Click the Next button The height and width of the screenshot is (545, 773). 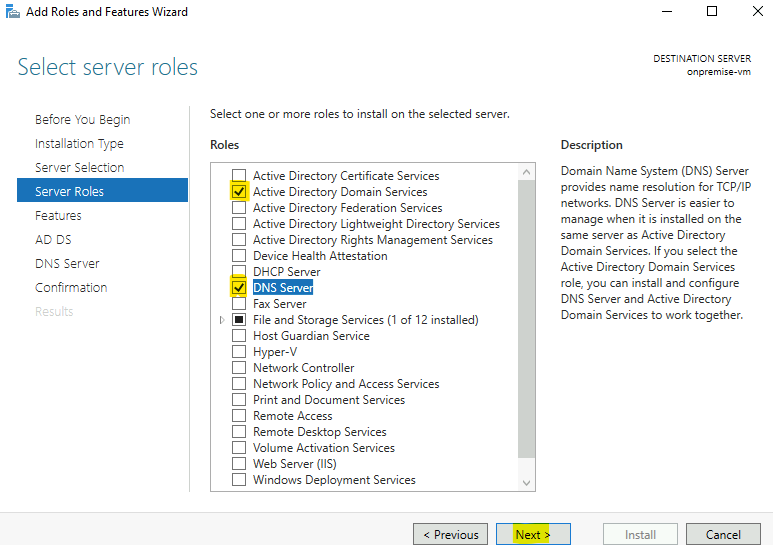533,535
